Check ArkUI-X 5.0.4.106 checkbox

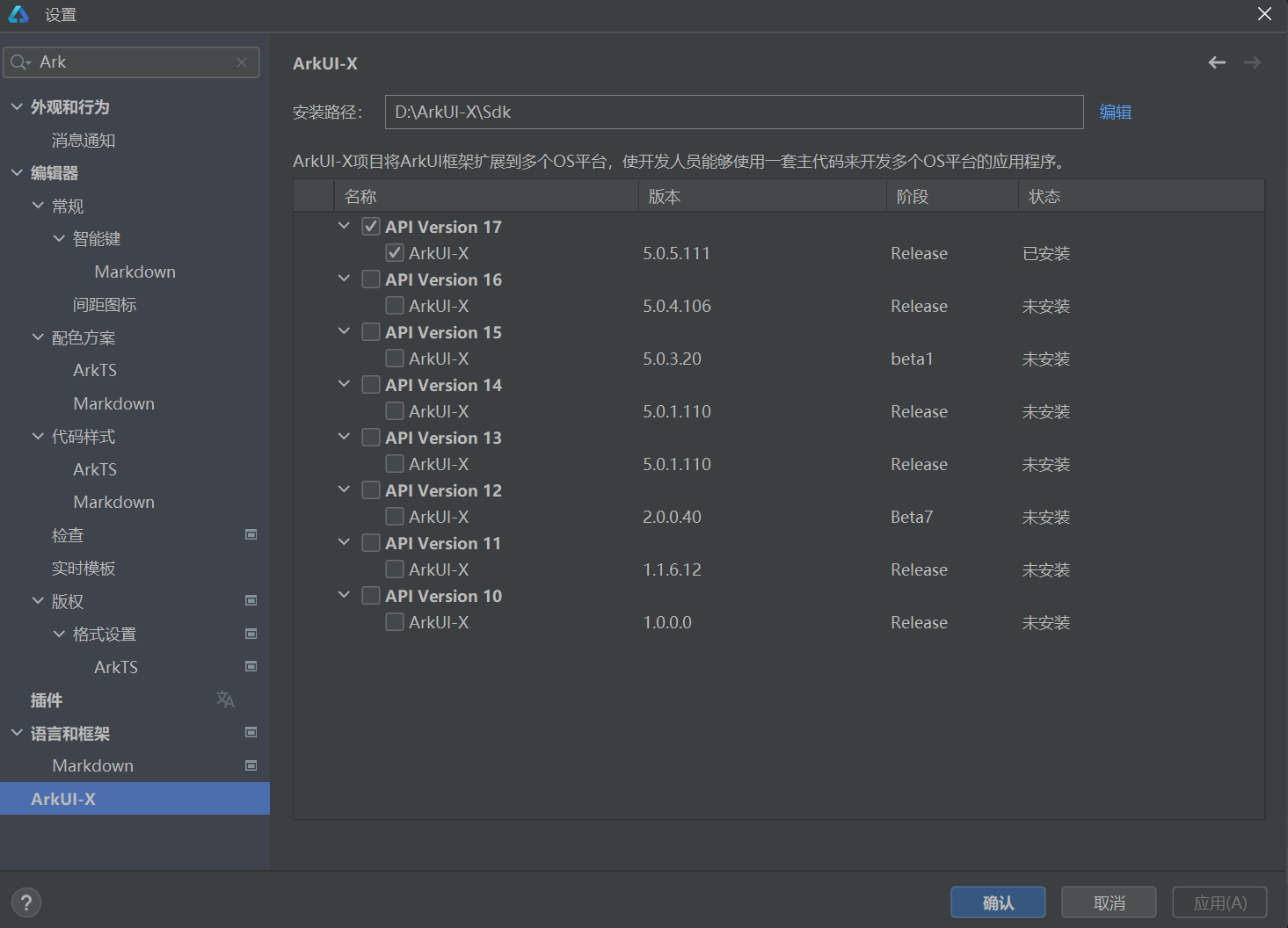point(395,306)
